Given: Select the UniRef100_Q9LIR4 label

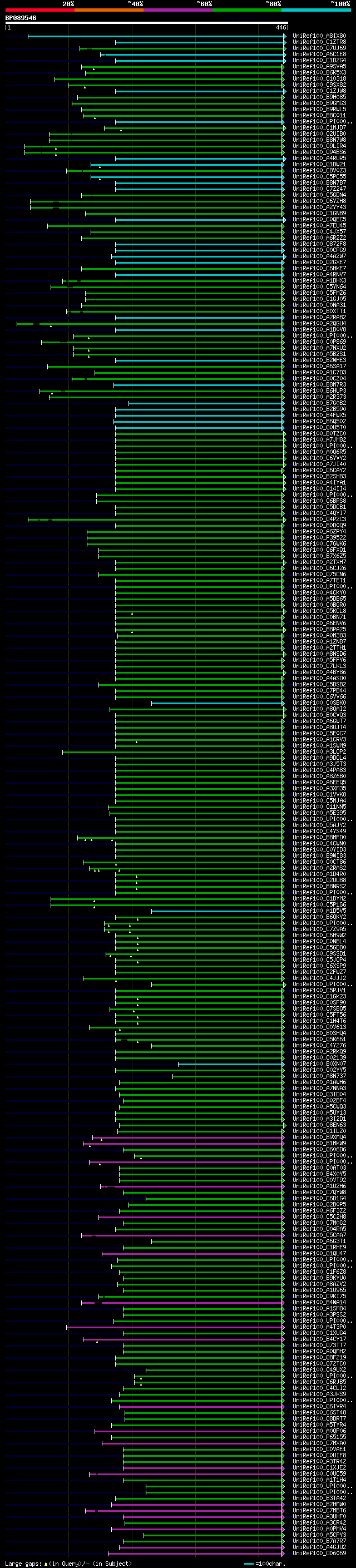Looking at the screenshot, I should tap(319, 146).
